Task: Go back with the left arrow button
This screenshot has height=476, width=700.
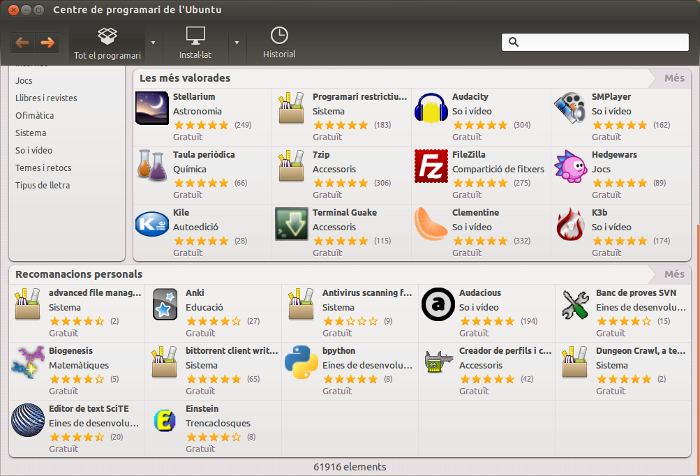Action: (22, 42)
